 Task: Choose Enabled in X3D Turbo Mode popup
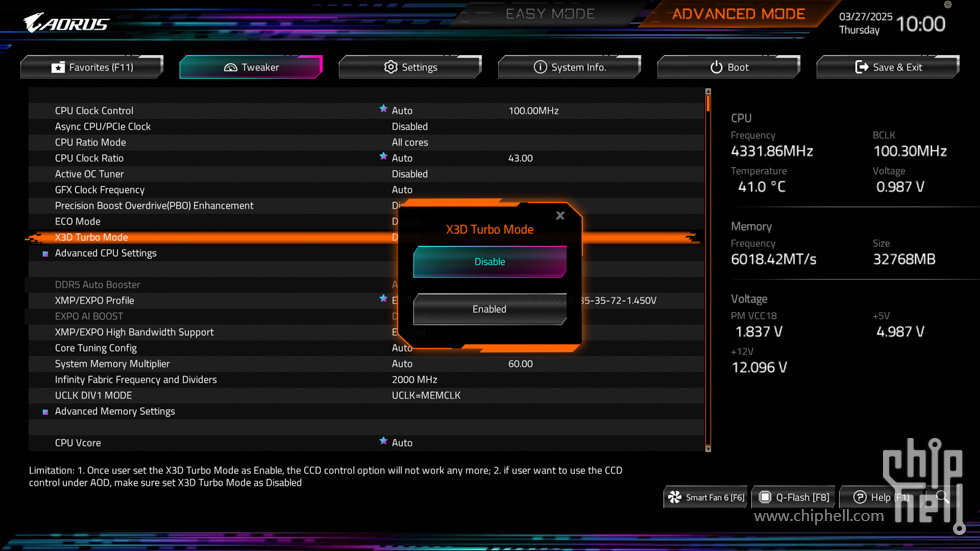coord(489,309)
